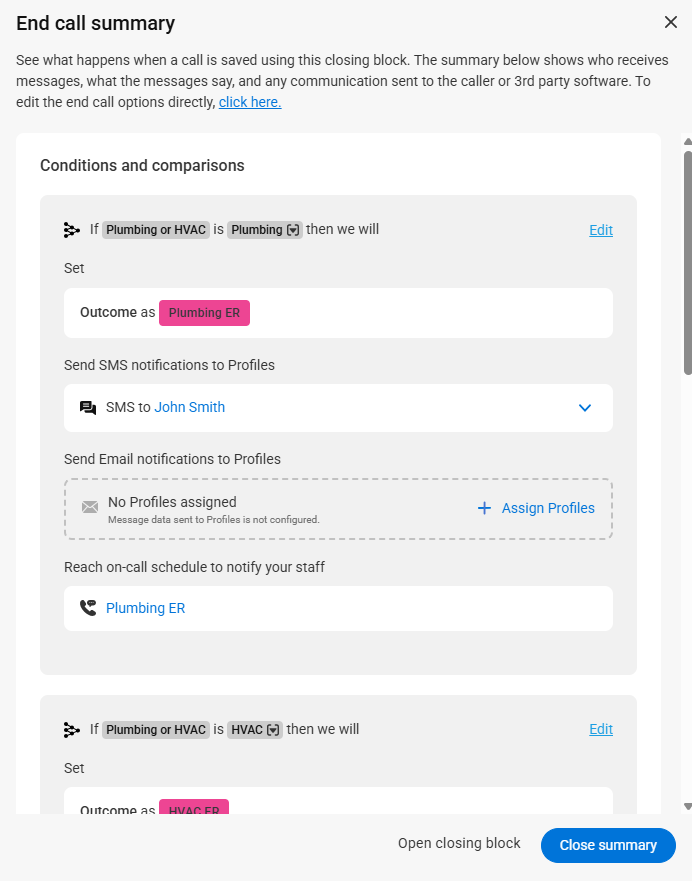692x881 pixels.
Task: Click the envelope icon in email notifications
Action: coord(90,507)
